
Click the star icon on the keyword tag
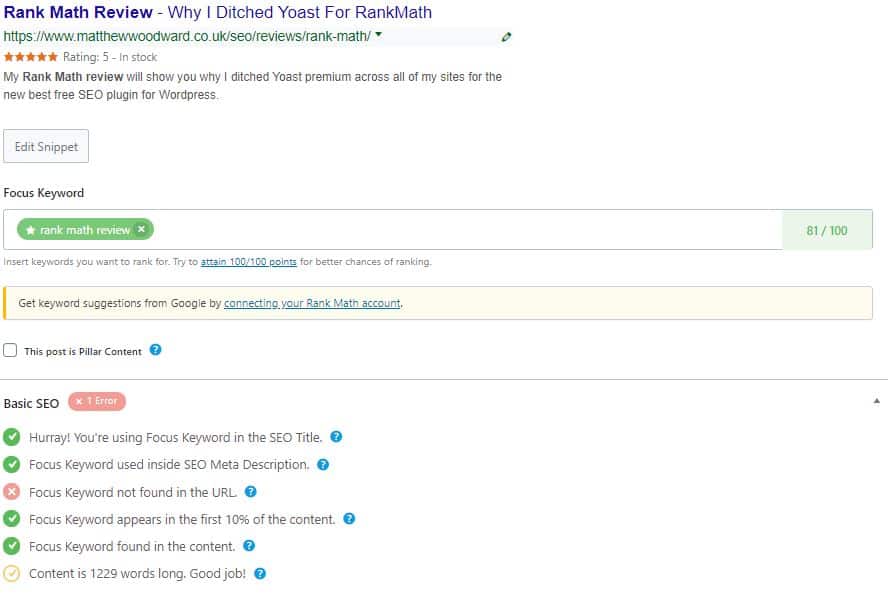tap(31, 230)
